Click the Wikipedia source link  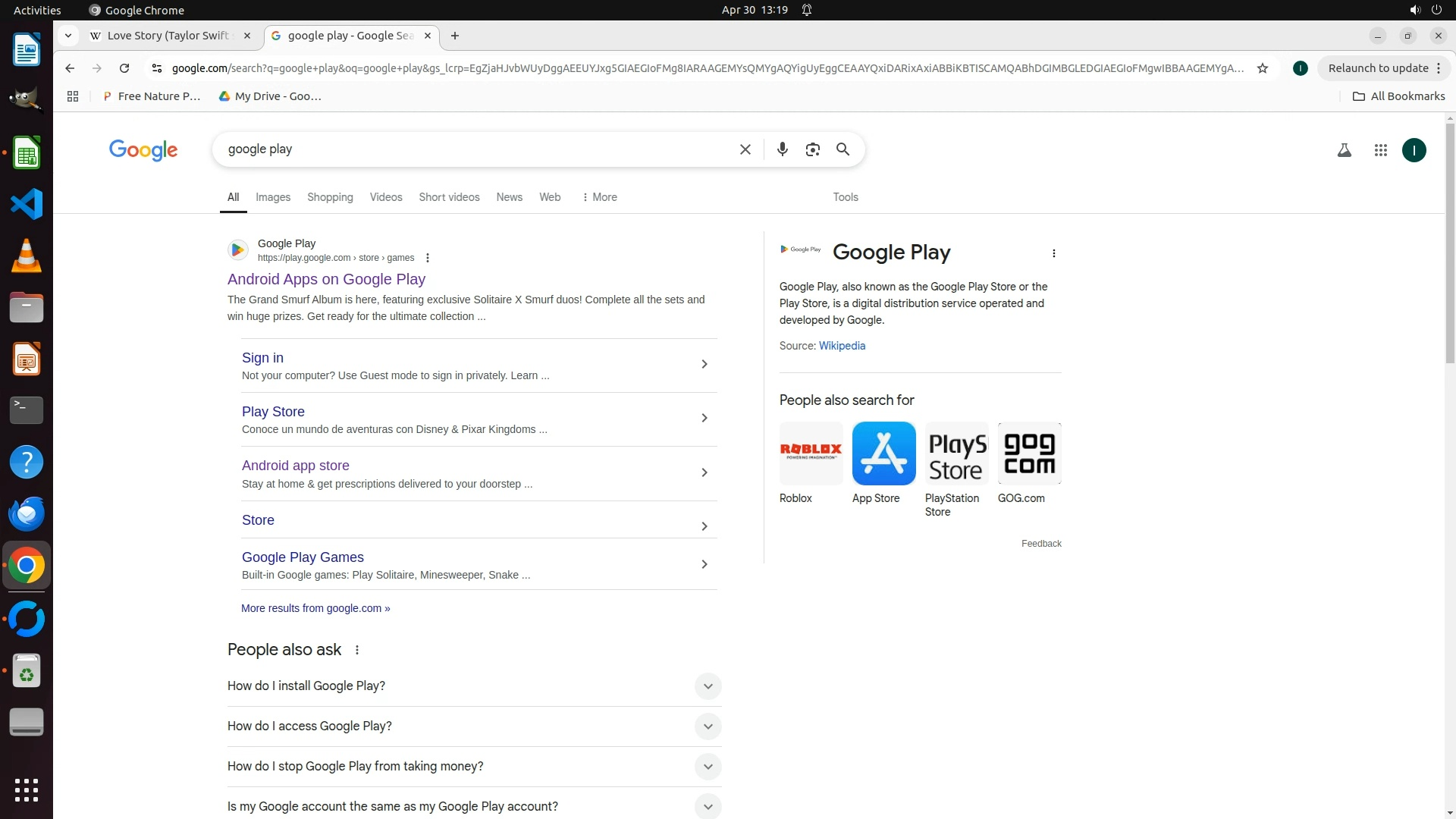(842, 346)
